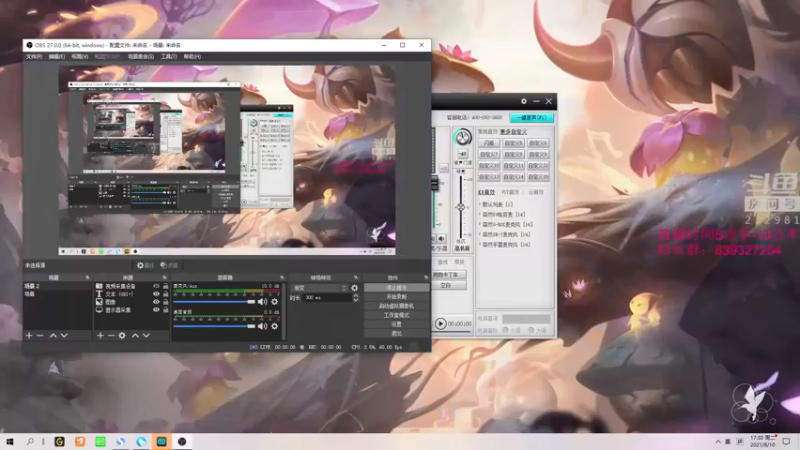Screen dimensions: 800x450
Task: Pop out the 控件 dock panel icon
Action: [426, 278]
